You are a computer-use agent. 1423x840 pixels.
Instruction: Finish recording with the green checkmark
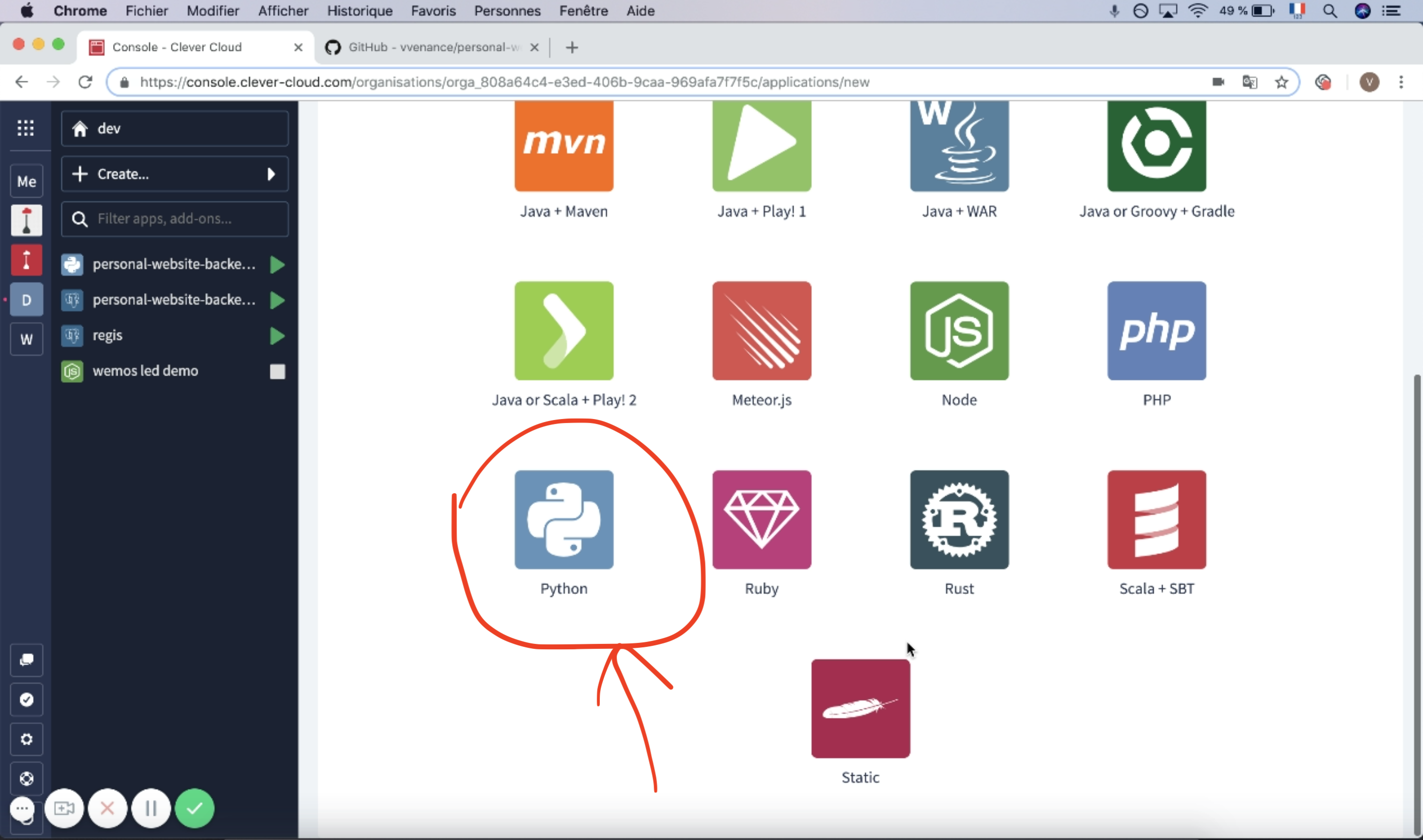195,808
